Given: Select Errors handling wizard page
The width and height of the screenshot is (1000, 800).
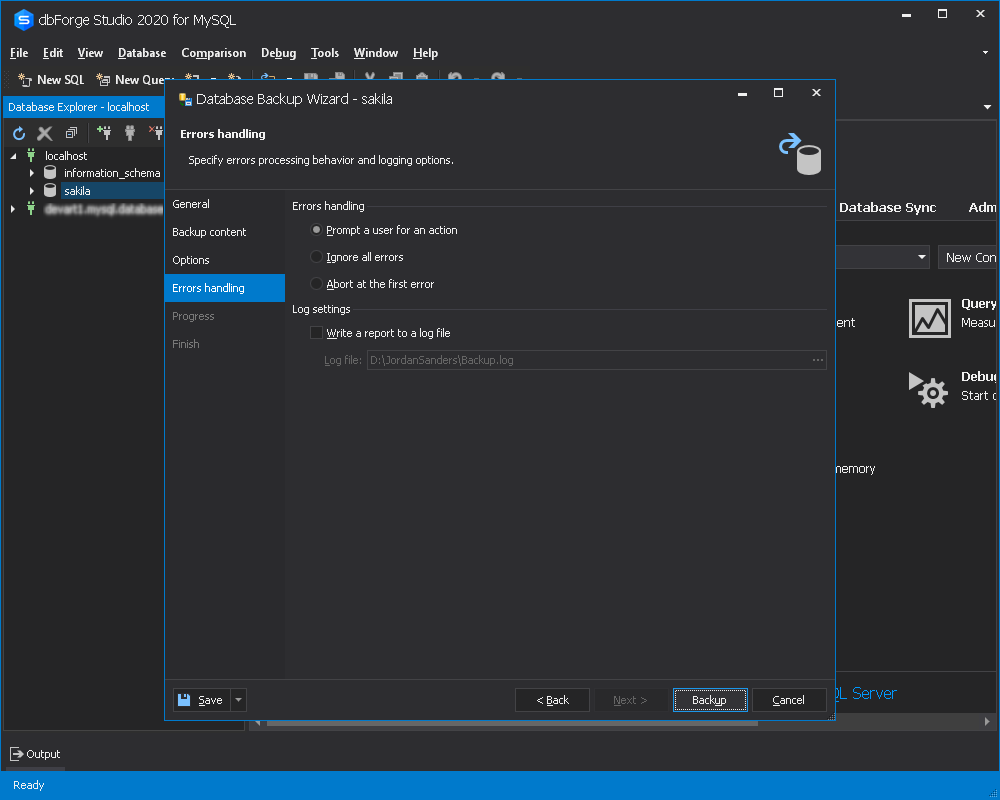Looking at the screenshot, I should 224,288.
